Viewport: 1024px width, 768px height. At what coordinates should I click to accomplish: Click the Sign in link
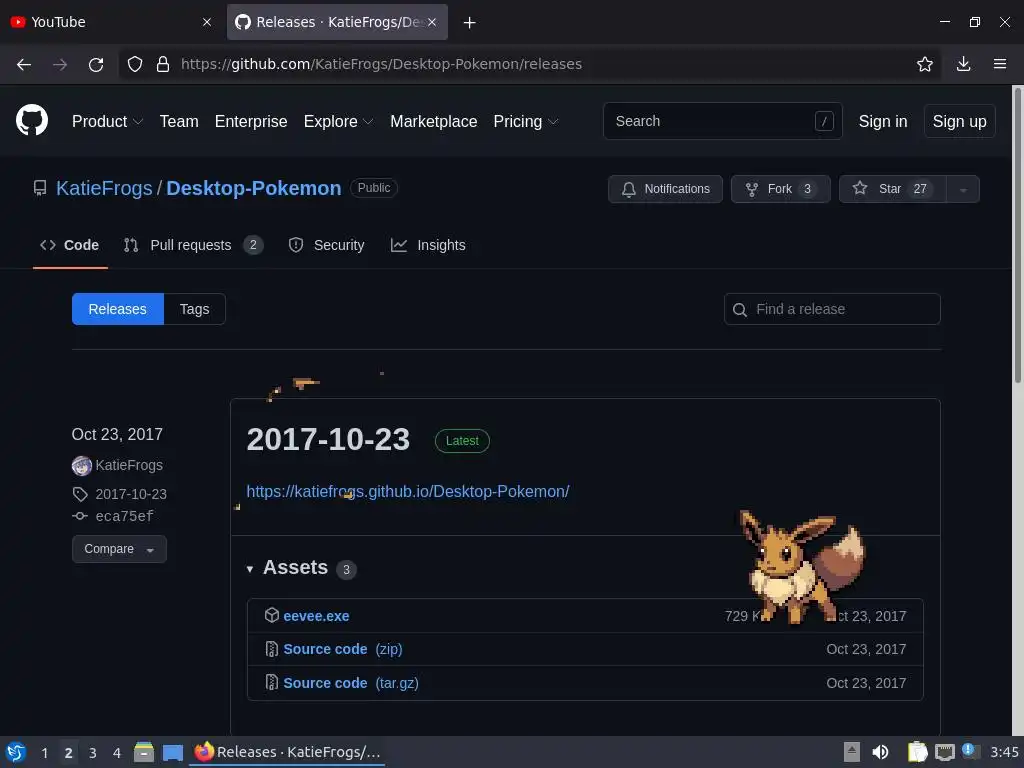click(883, 121)
